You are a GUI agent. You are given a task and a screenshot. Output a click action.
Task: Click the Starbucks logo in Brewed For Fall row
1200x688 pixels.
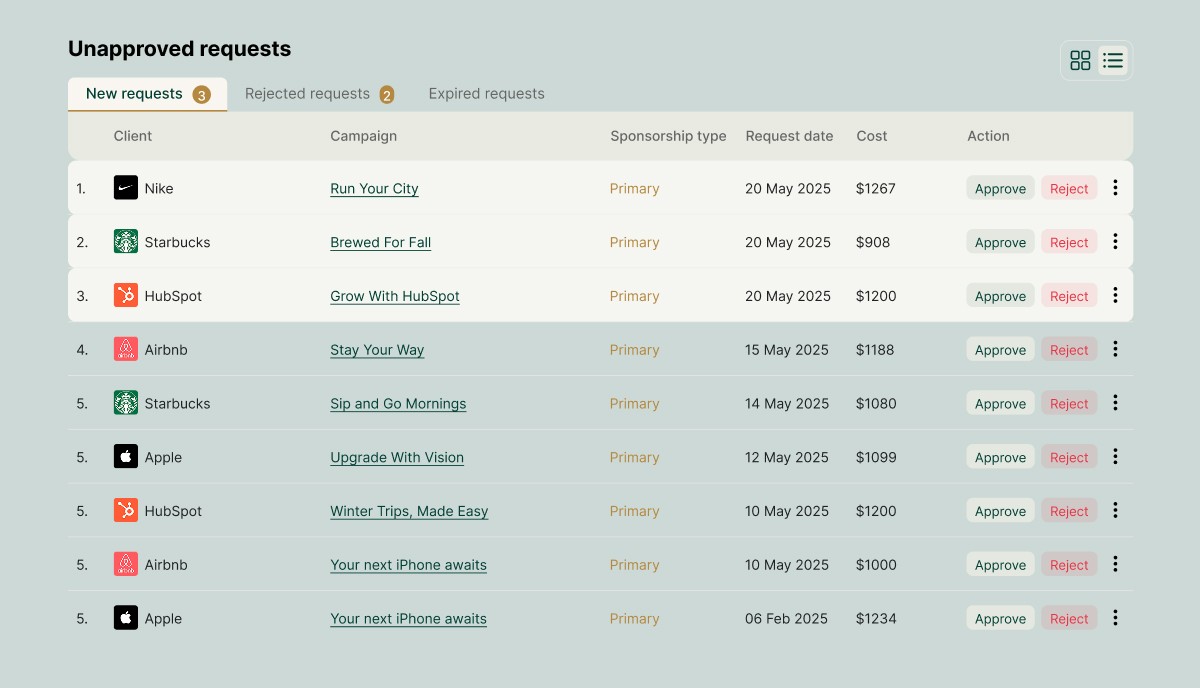pos(125,242)
